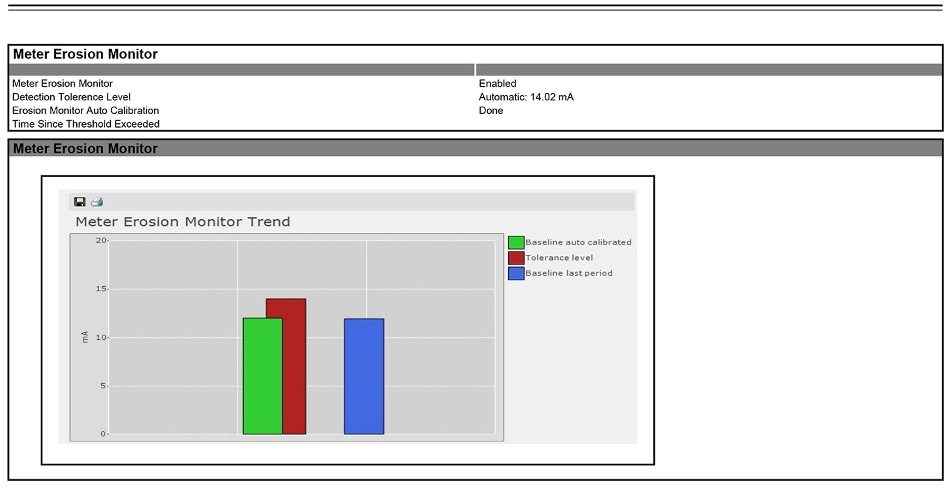Select the blue Baseline last period bar

[x=364, y=376]
